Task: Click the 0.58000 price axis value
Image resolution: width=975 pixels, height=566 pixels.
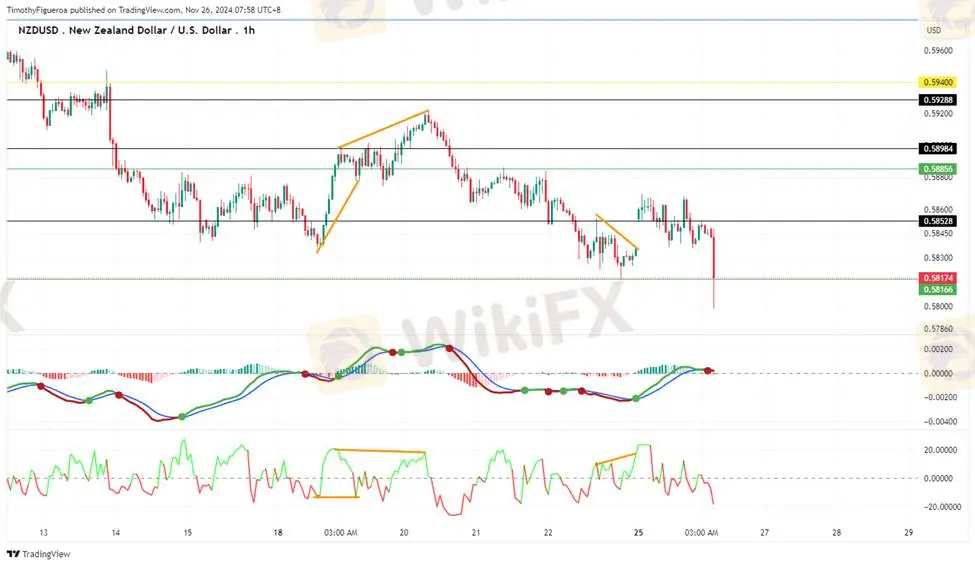Action: click(938, 306)
